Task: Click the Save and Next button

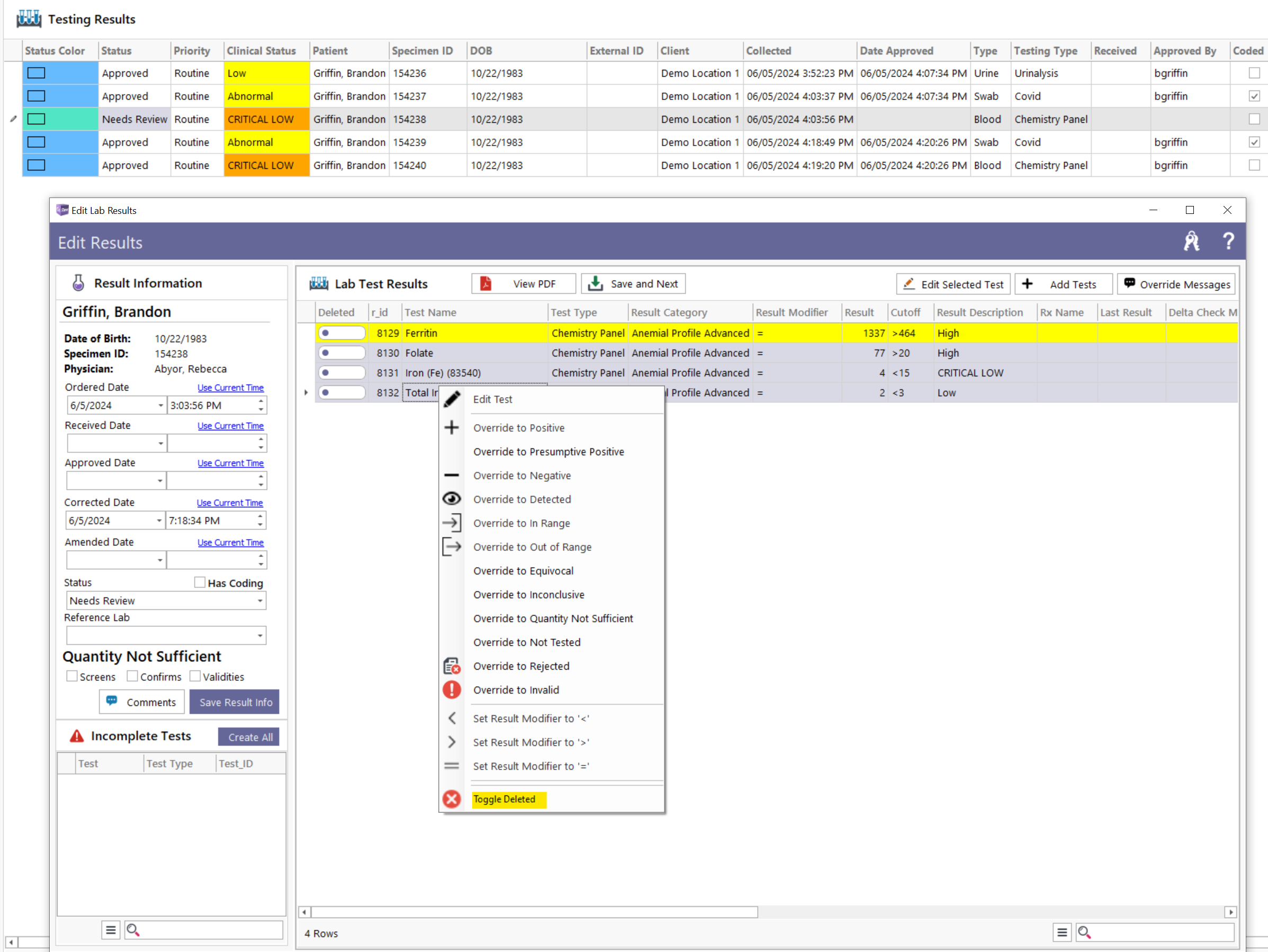Action: coord(633,284)
